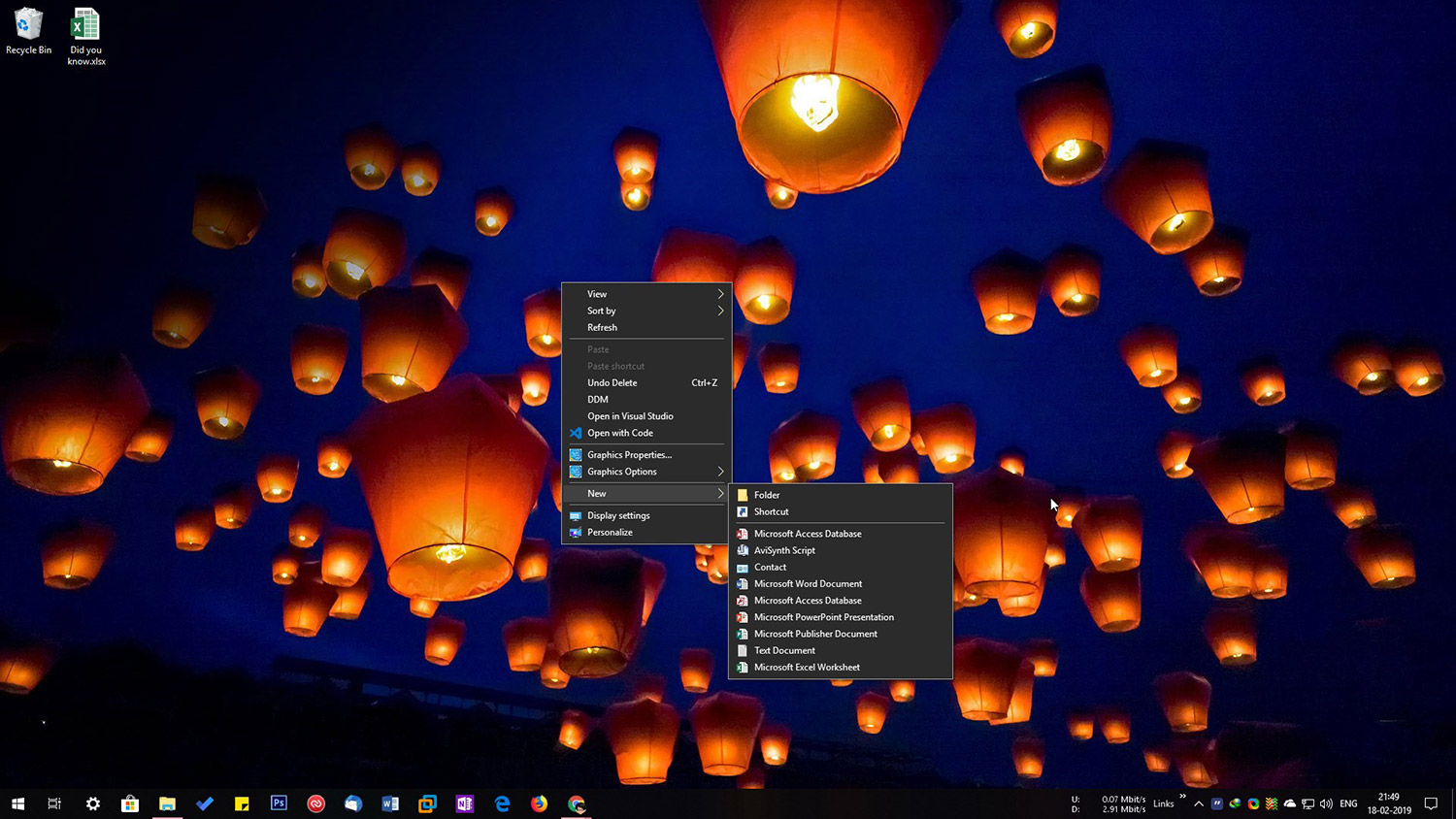Screen dimensions: 1456x819
Task: Click the OneDrive cloud icon in the tray
Action: 1290,803
